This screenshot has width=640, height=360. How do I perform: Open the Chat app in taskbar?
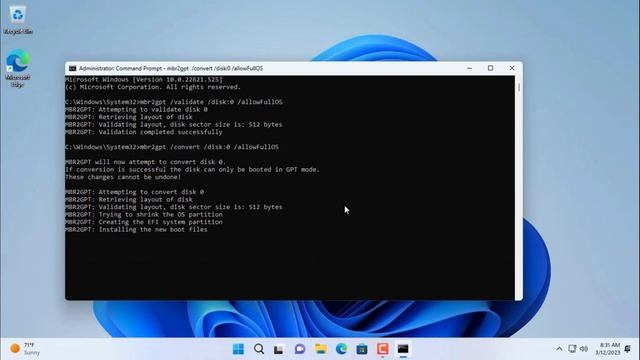pos(300,349)
